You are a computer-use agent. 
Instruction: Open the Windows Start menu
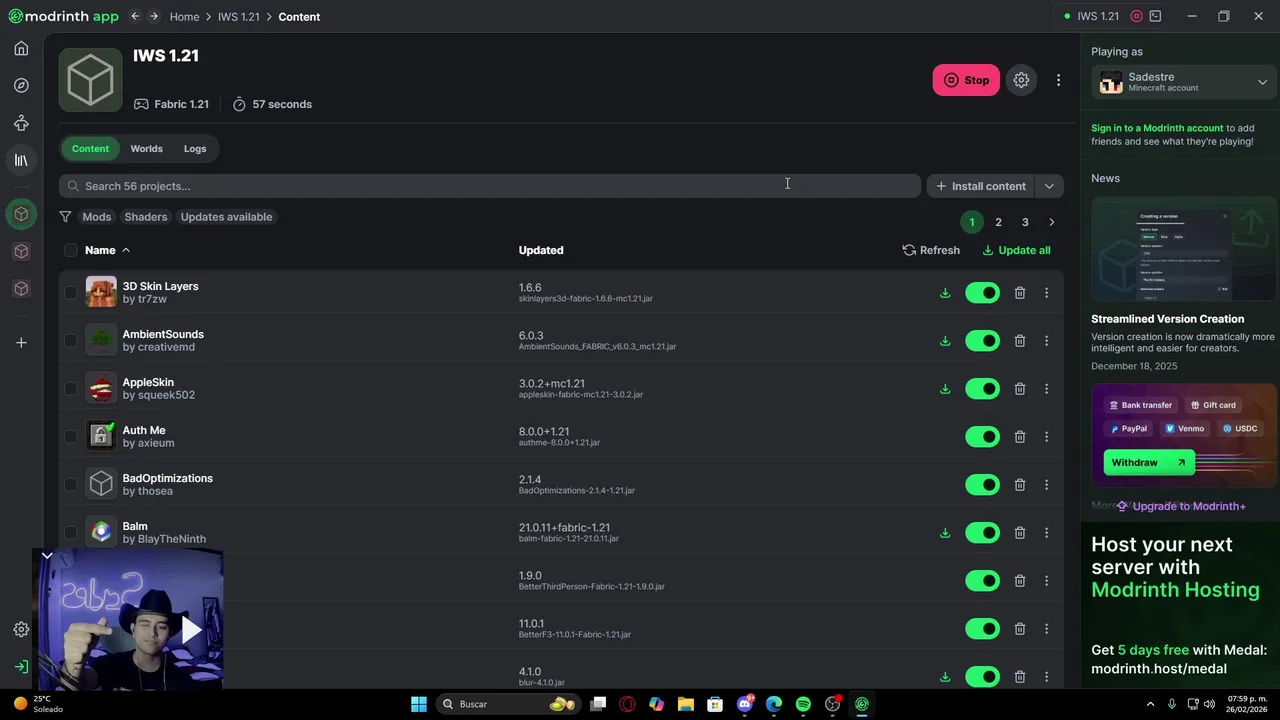[x=419, y=704]
